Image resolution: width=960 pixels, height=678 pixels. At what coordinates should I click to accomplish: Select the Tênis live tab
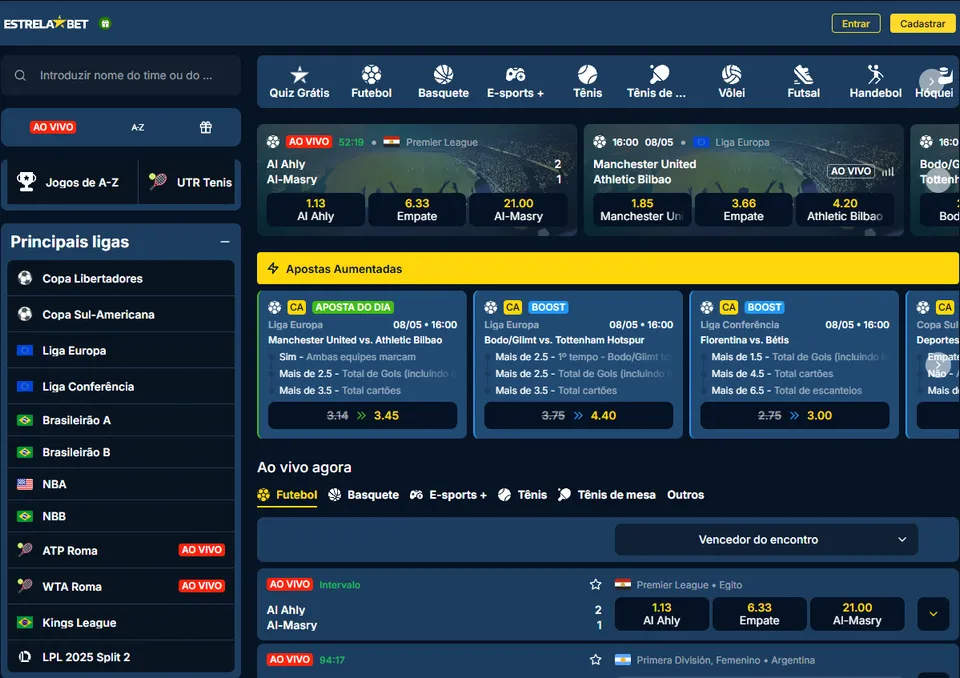point(522,495)
